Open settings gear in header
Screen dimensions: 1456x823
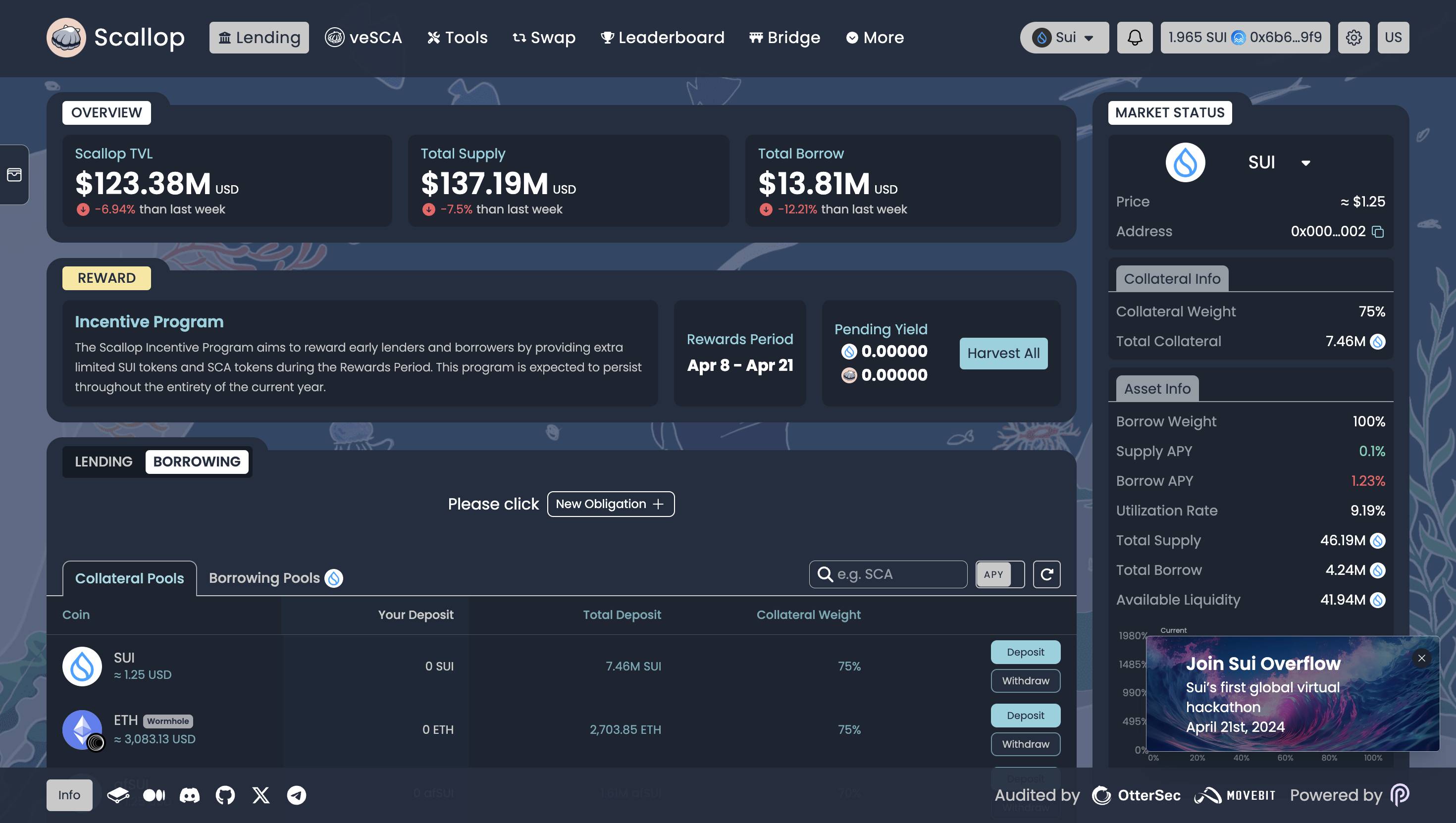pos(1353,37)
